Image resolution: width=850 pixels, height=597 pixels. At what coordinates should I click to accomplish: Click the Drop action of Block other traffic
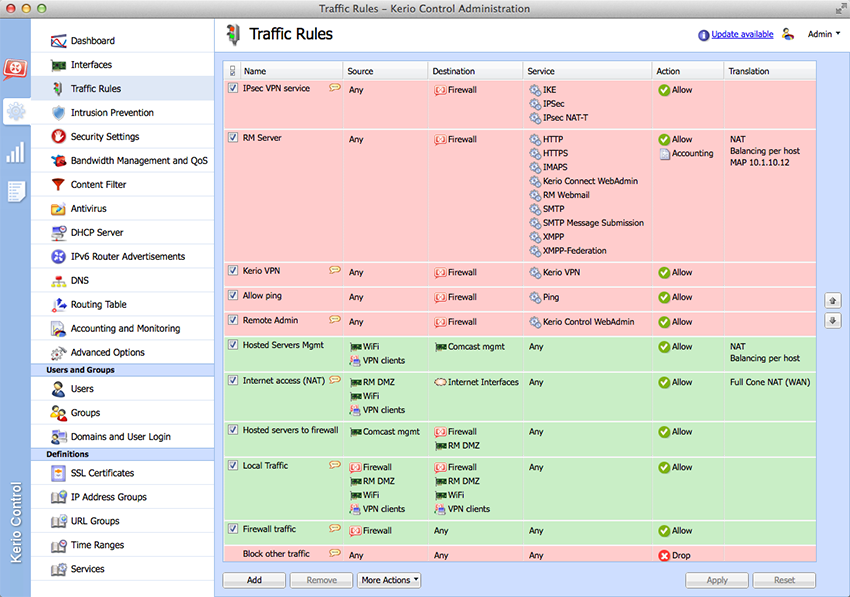[674, 555]
